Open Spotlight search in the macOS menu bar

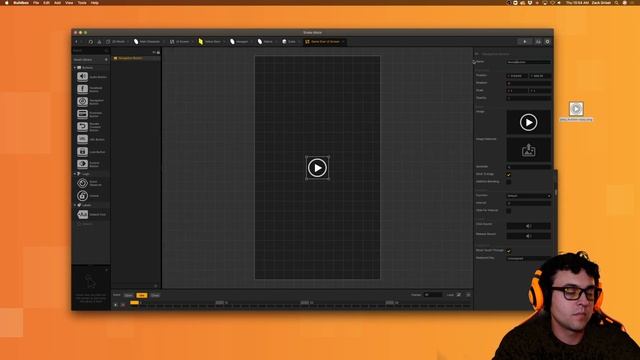click(x=616, y=3)
